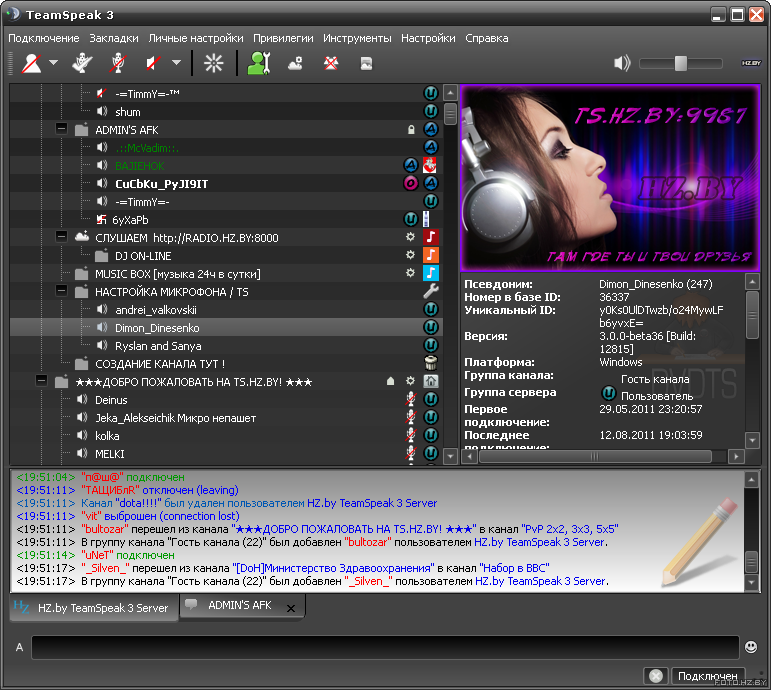
Task: Switch to HZ.by TeamSpeak 3 Server tab
Action: 93,608
